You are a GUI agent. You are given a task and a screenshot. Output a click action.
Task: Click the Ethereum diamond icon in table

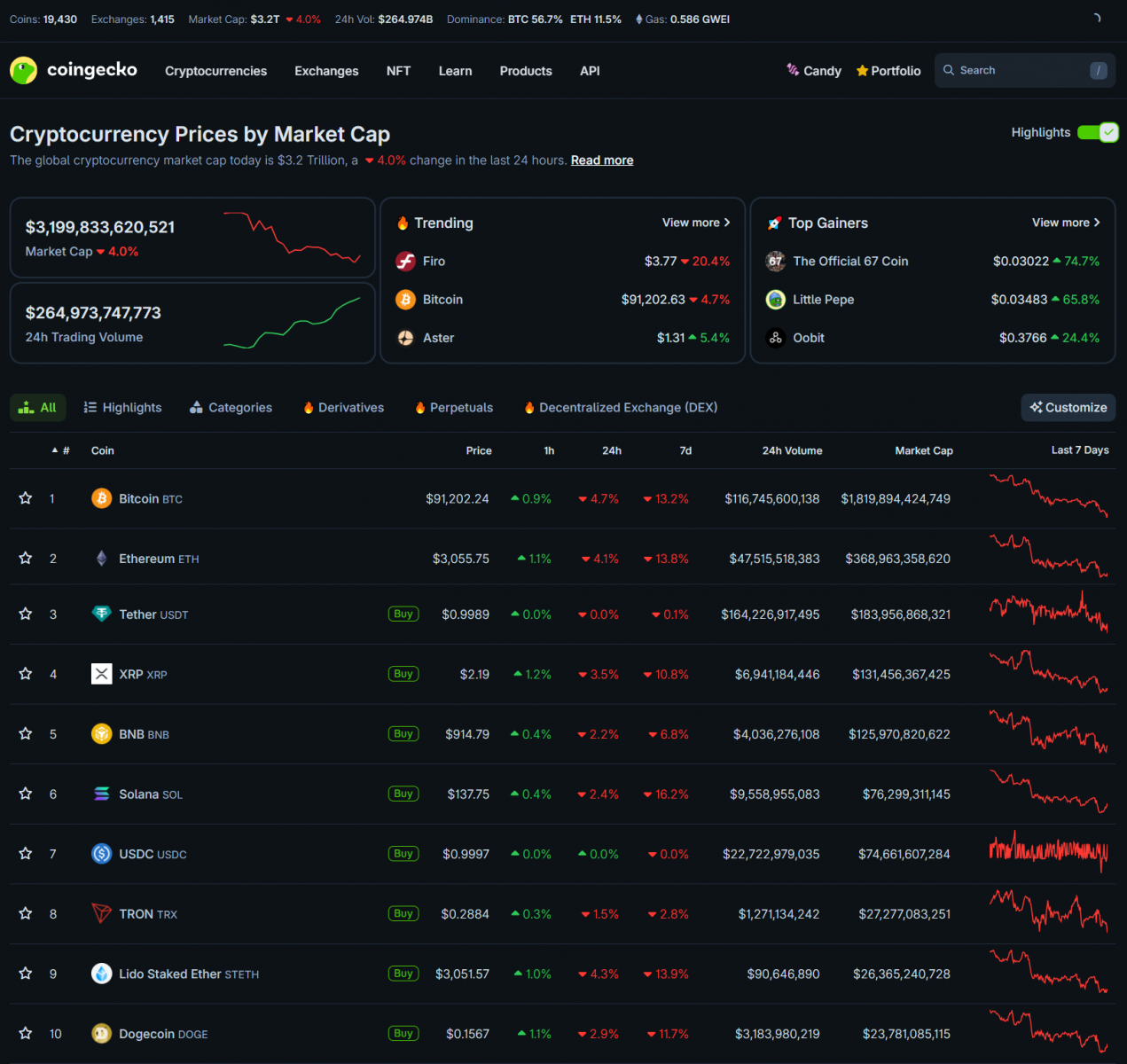[x=102, y=559]
